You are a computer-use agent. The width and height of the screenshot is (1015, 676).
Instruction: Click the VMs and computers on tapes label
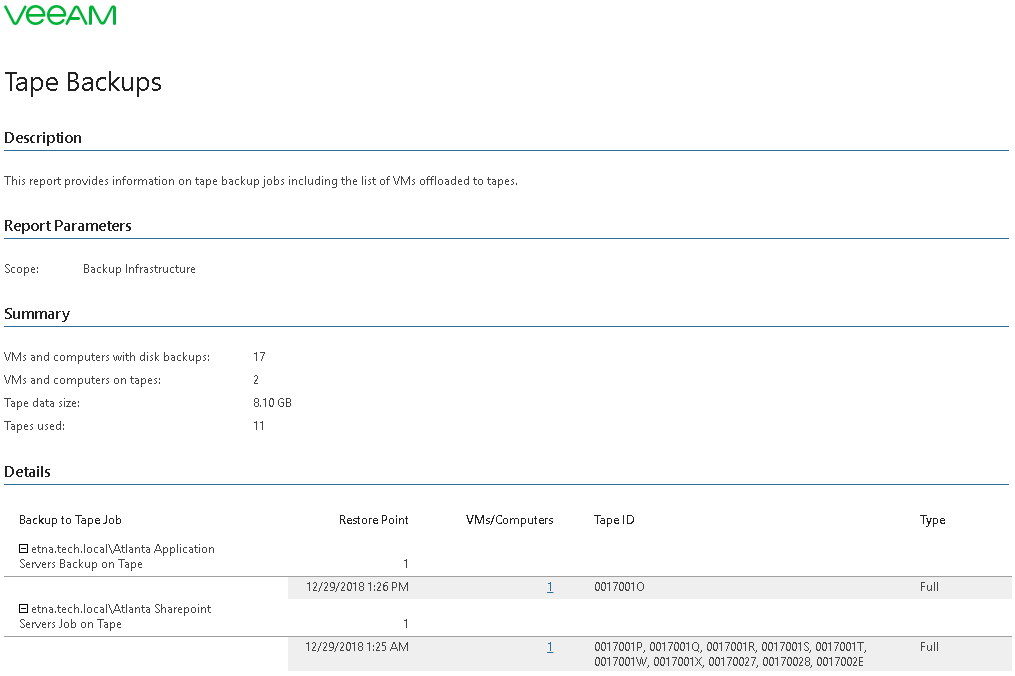(82, 380)
